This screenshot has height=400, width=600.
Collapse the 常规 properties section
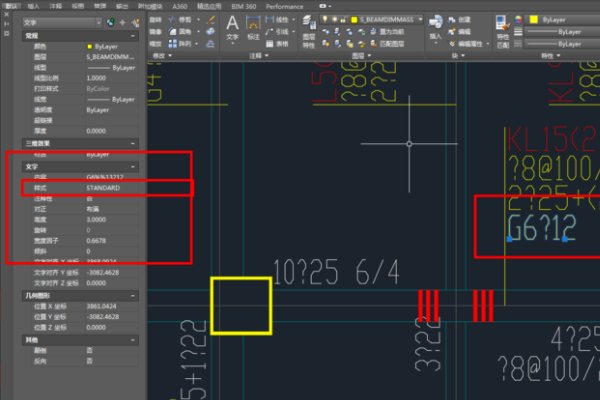[133, 36]
